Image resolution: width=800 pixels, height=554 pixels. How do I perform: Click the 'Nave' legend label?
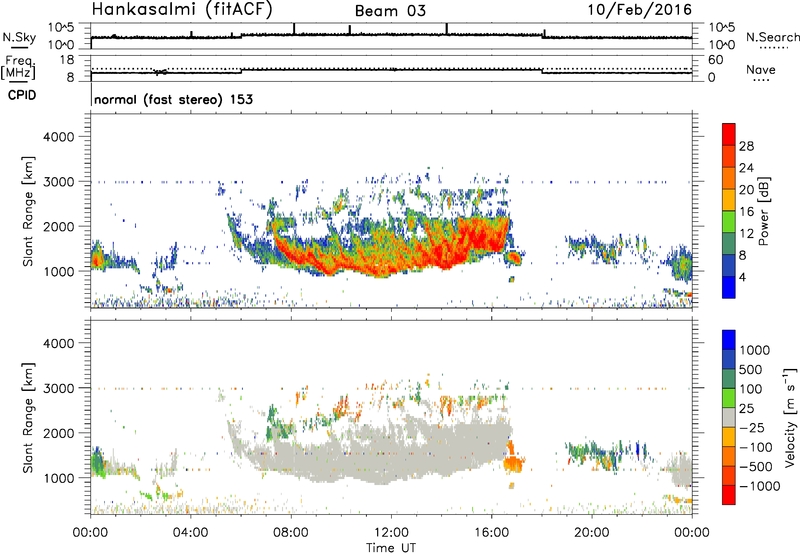[761, 69]
